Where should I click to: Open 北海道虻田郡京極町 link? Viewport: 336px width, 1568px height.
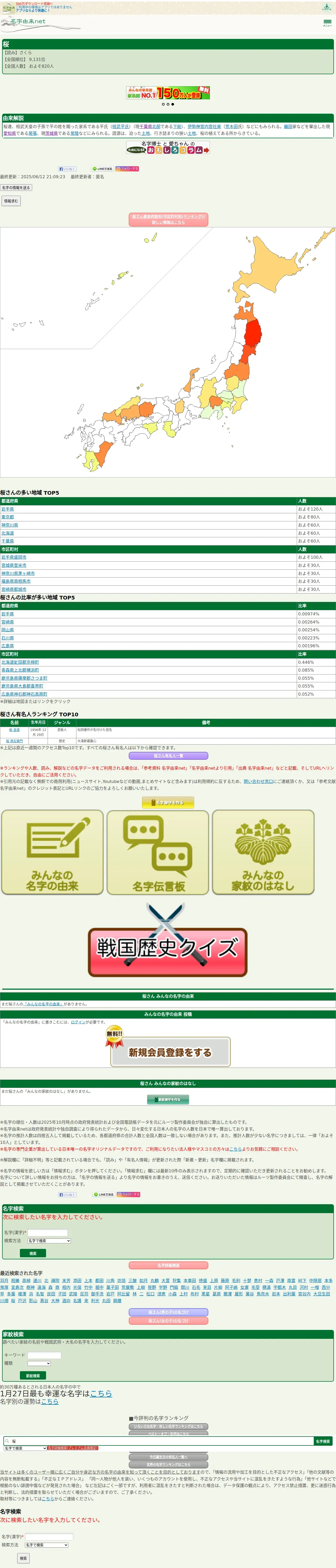20,662
